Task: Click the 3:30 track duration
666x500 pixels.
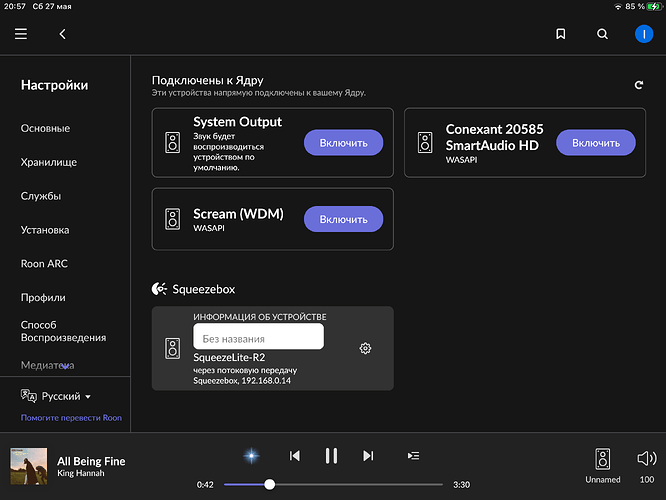Action: (x=462, y=485)
